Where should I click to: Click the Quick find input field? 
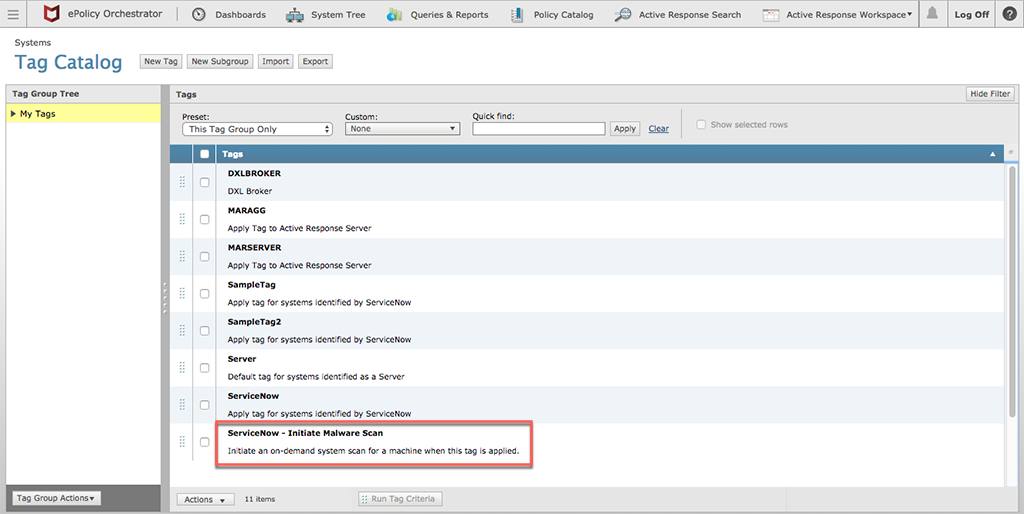coord(539,129)
